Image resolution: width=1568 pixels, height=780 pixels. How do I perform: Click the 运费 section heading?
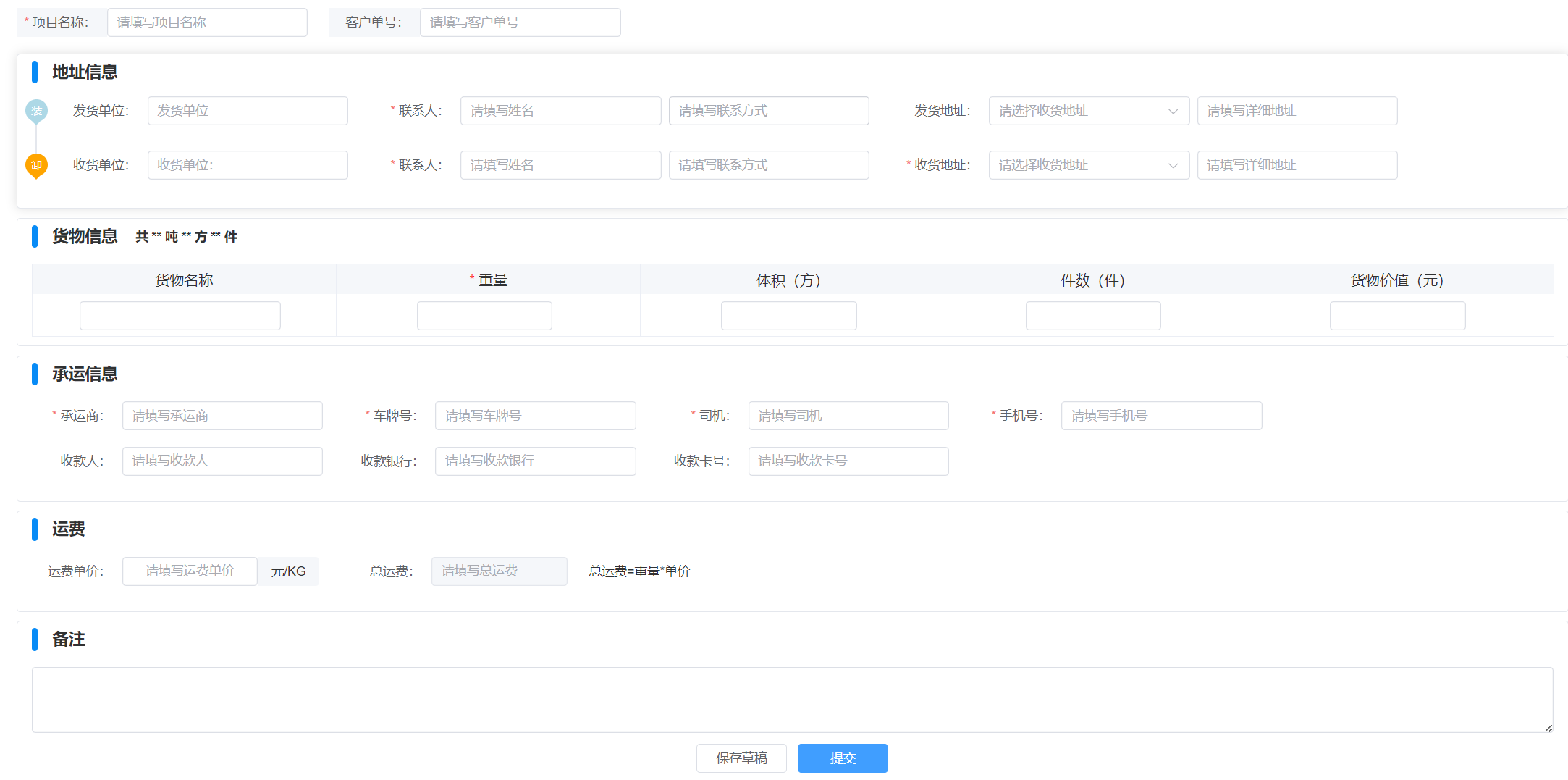click(x=69, y=529)
